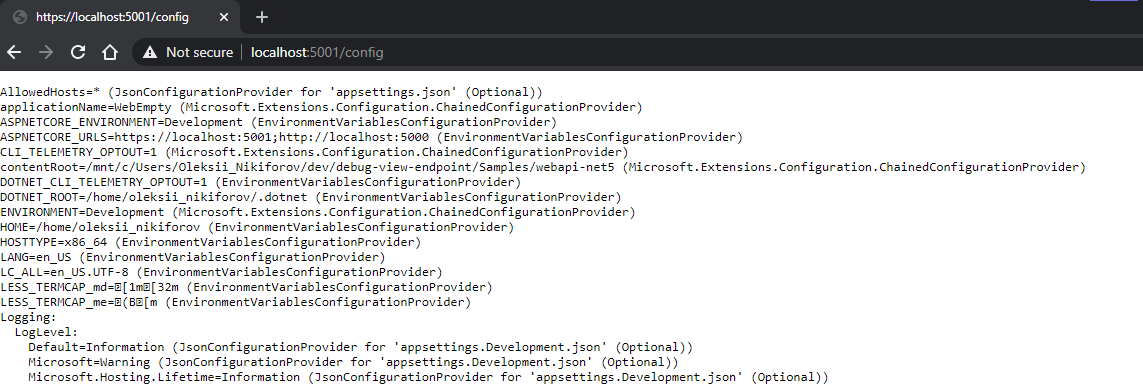Reload the localhost config page
The image size is (1143, 387).
point(77,52)
